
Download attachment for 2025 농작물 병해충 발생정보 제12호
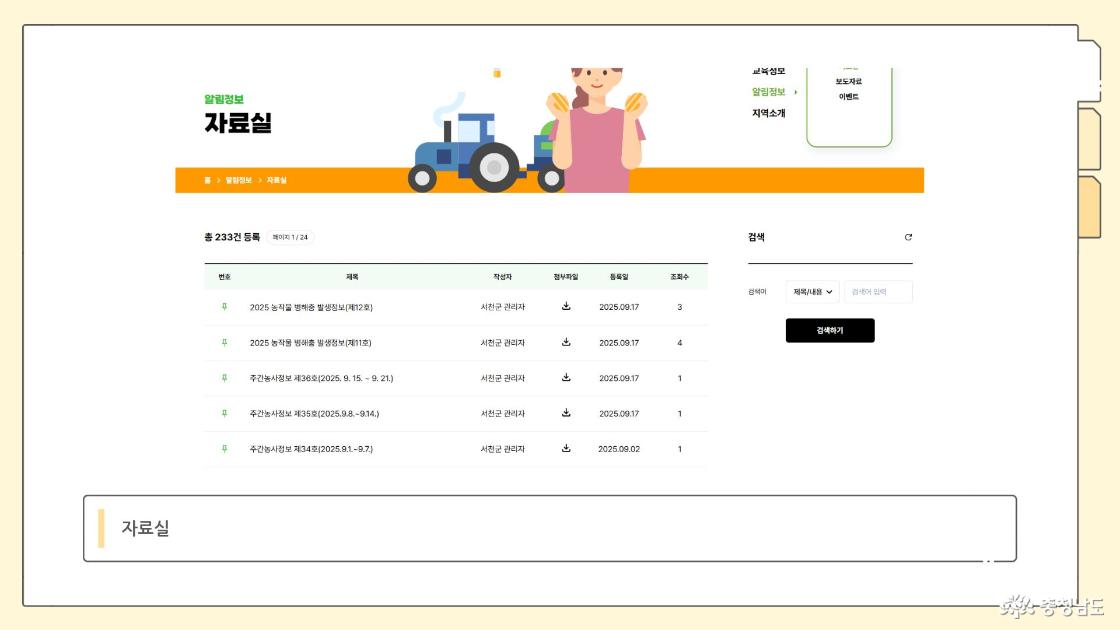pos(566,307)
